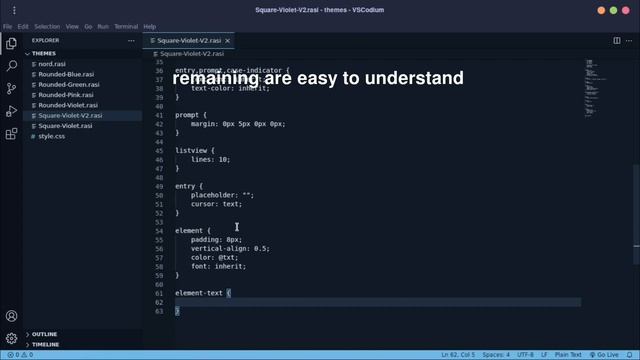Open the Accounts menu icon

click(x=11, y=316)
